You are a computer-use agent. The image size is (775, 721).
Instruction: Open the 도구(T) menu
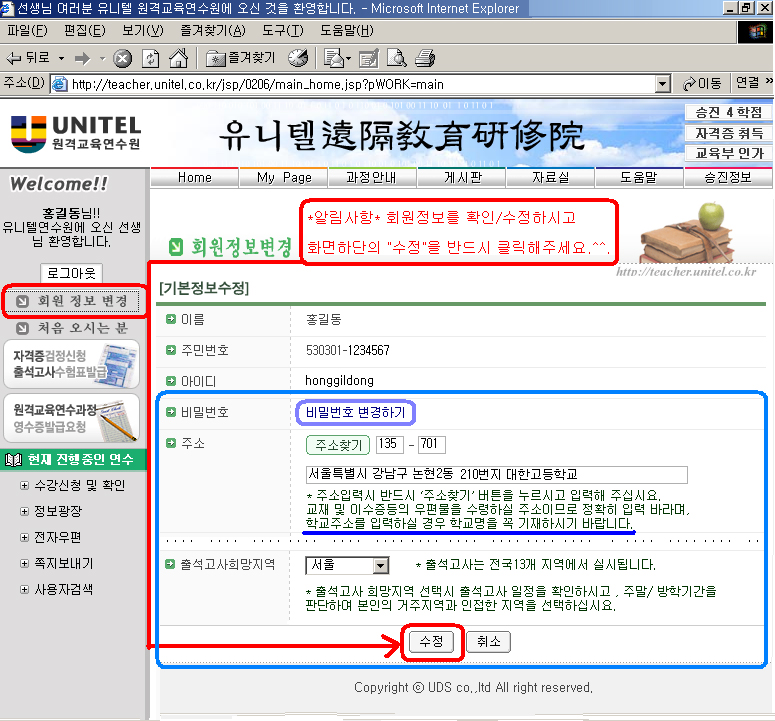(284, 31)
